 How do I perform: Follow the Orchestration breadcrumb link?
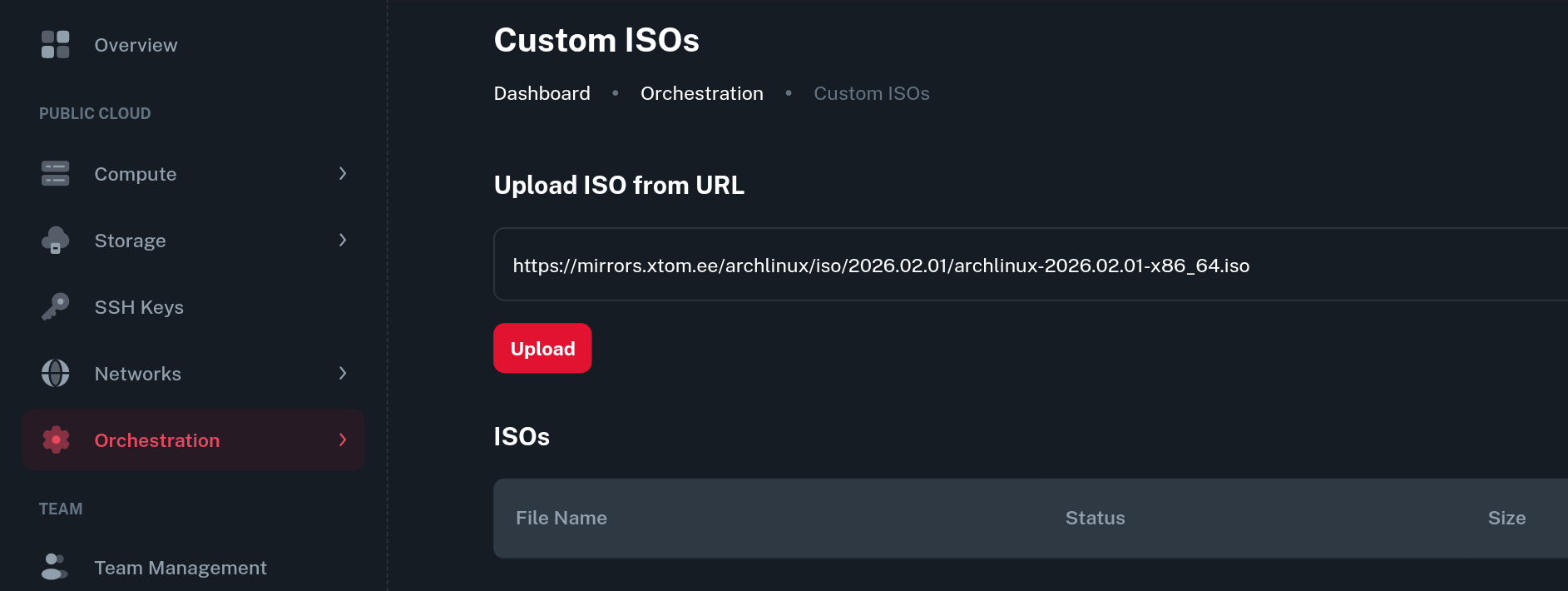pos(701,93)
